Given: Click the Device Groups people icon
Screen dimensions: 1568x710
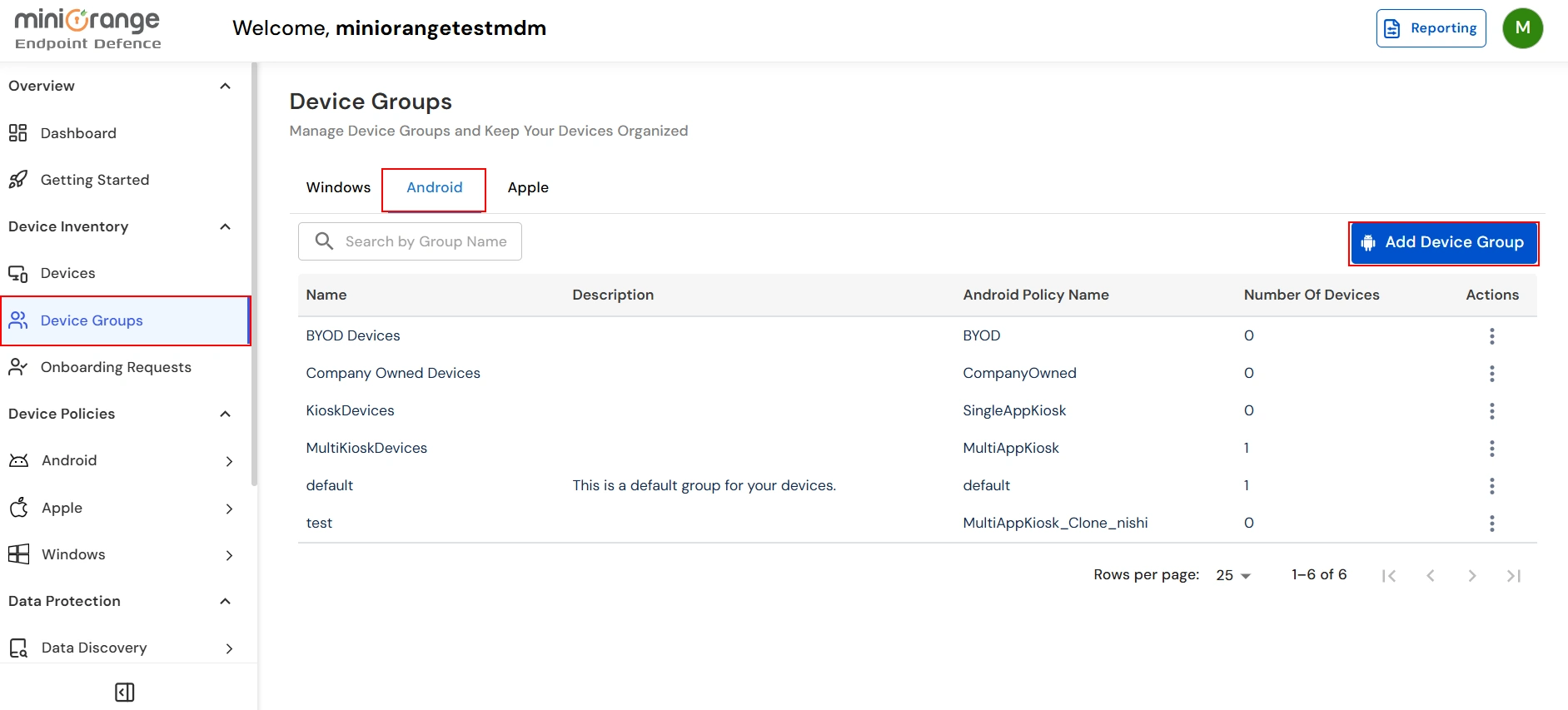Looking at the screenshot, I should point(17,320).
